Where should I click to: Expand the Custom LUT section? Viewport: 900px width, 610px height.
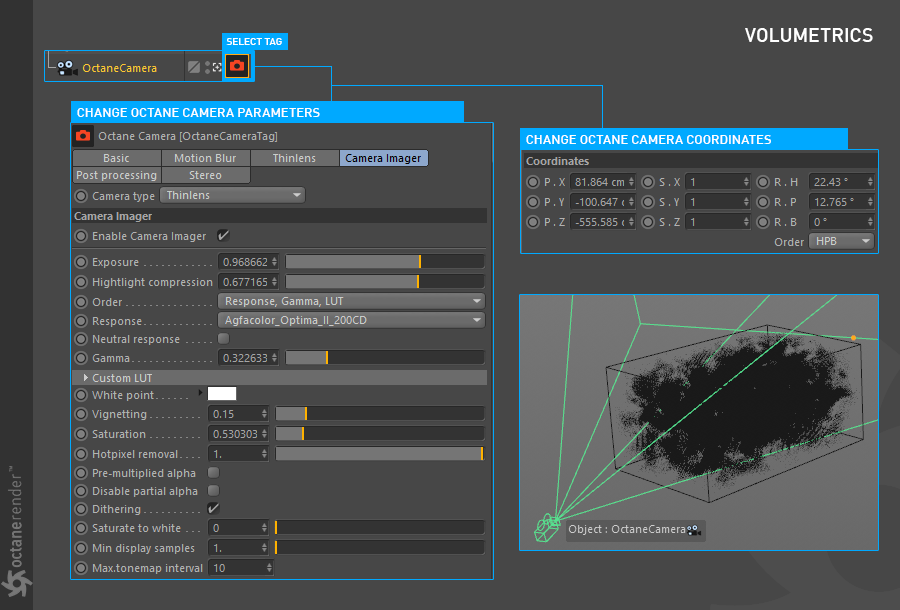coord(86,378)
